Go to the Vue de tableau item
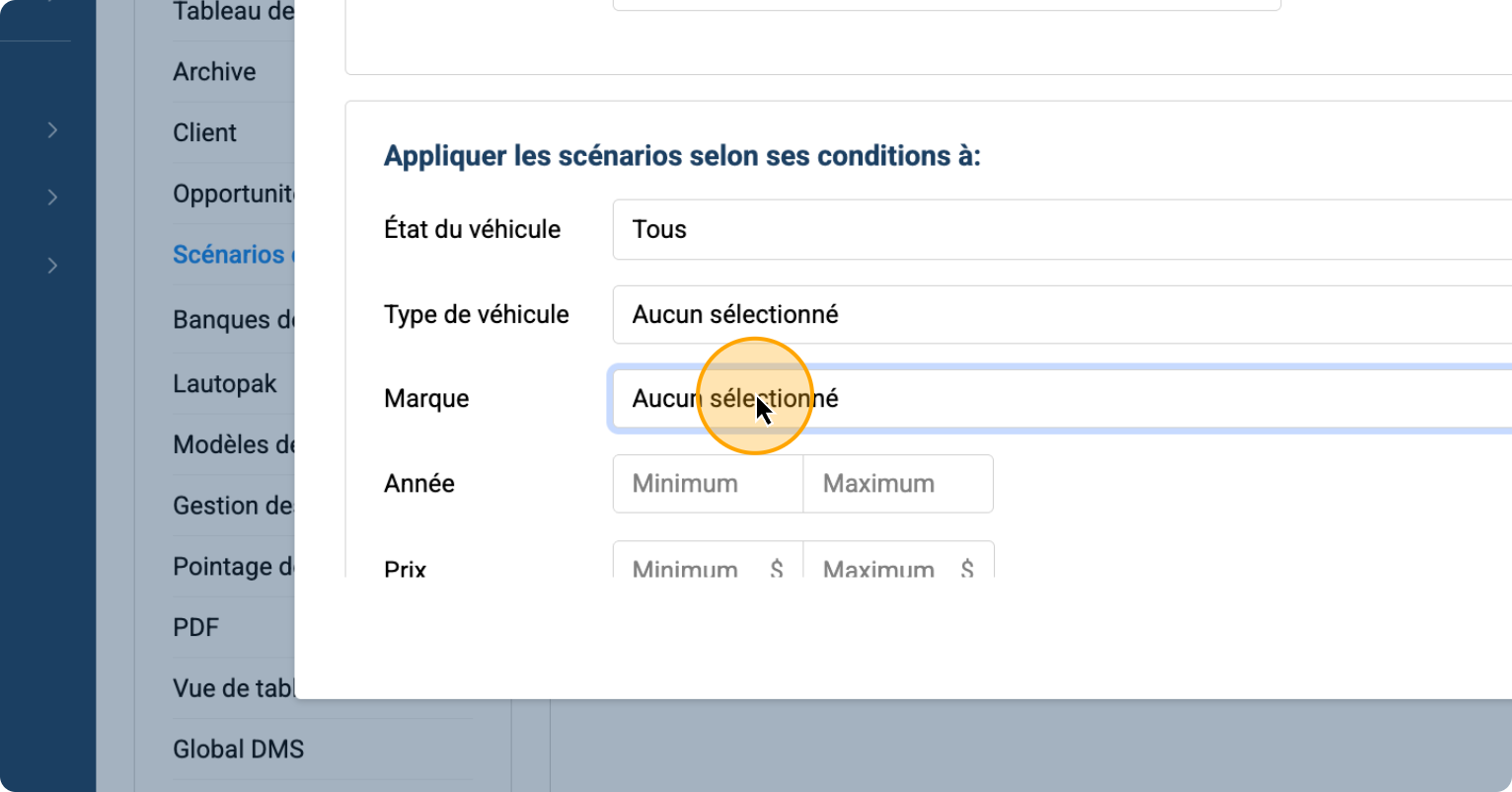The image size is (1512, 792). pos(233,688)
